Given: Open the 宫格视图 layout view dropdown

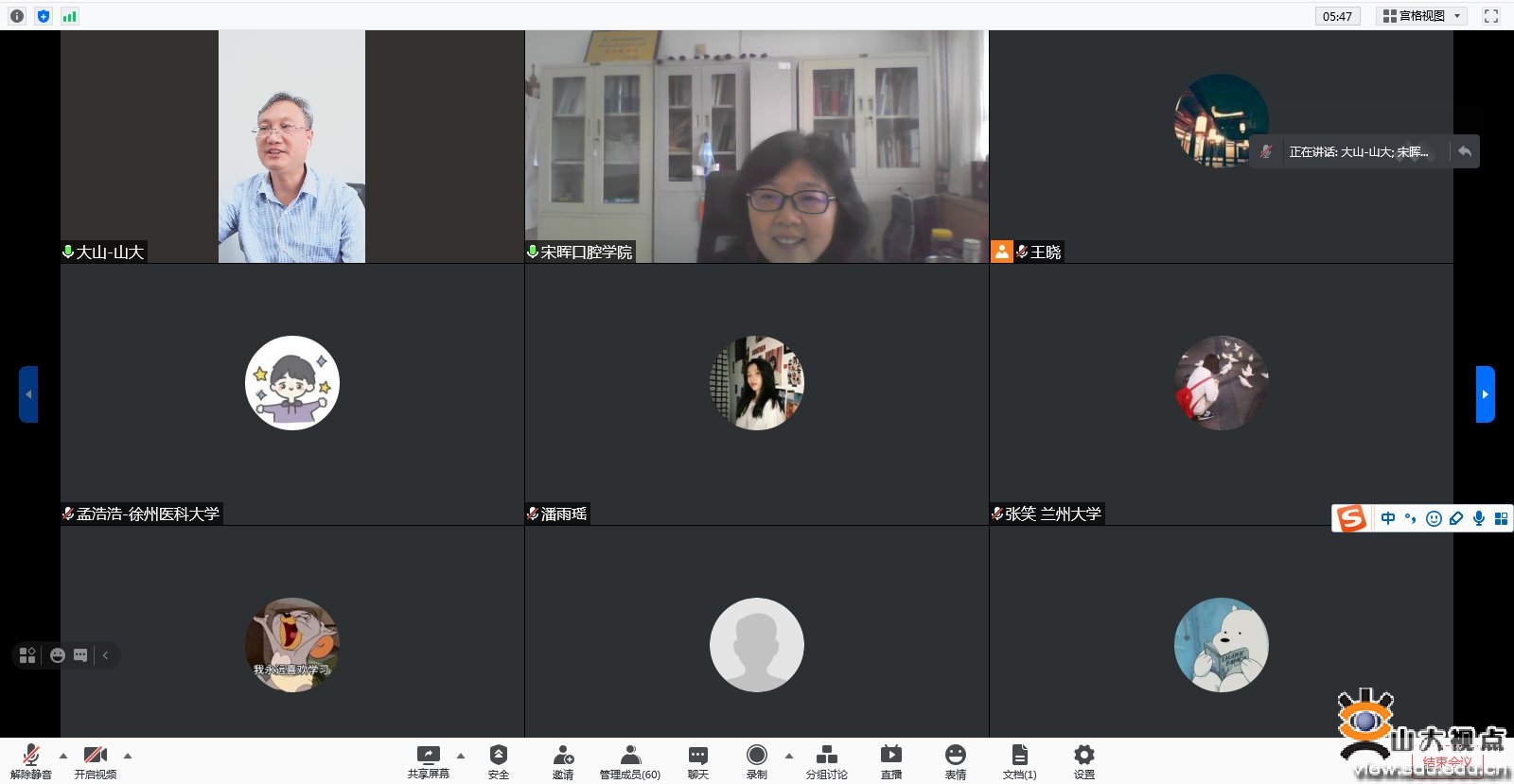Looking at the screenshot, I should [x=1421, y=16].
